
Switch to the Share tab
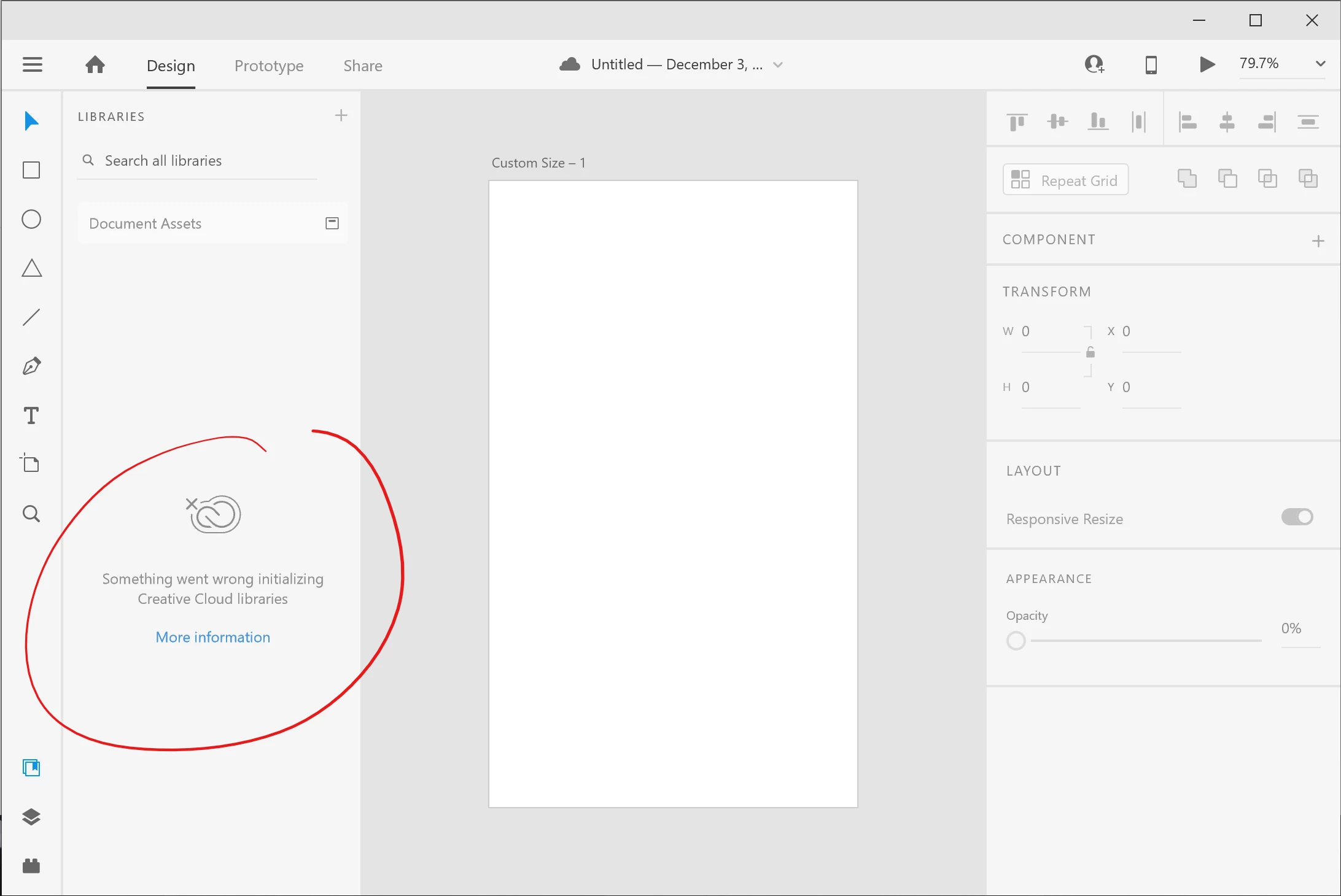pyautogui.click(x=363, y=66)
